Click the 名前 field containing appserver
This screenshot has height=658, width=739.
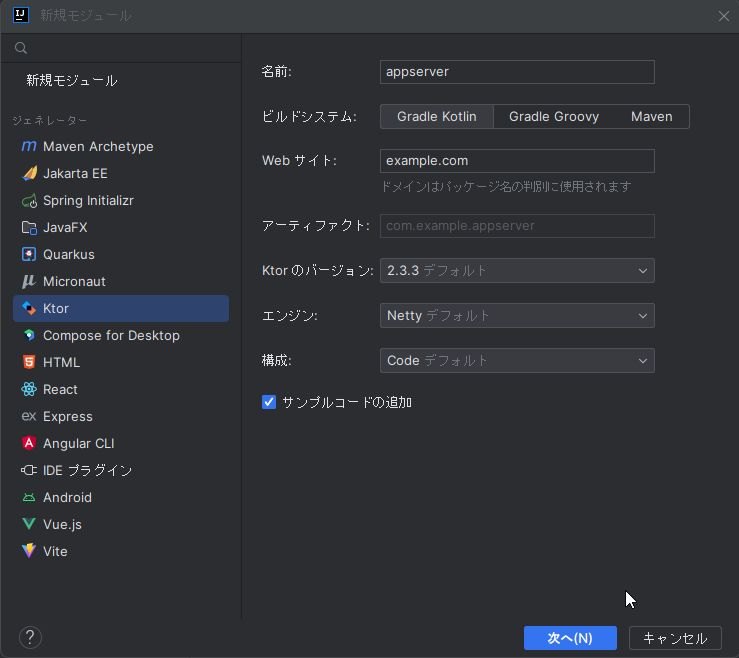[517, 72]
